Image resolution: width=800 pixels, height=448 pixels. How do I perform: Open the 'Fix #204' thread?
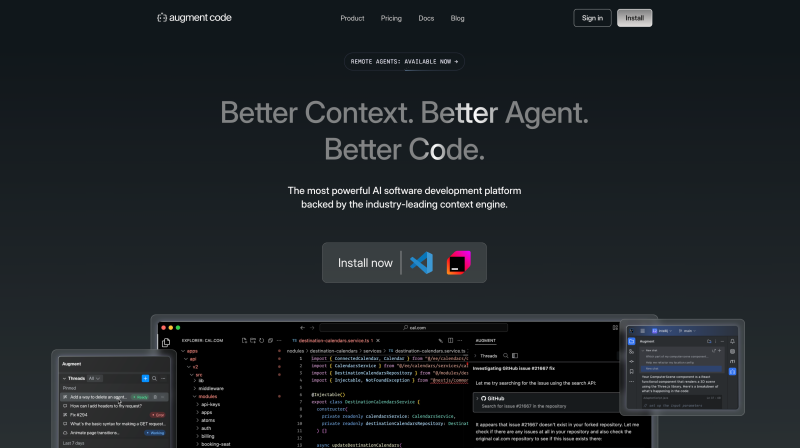pyautogui.click(x=79, y=415)
